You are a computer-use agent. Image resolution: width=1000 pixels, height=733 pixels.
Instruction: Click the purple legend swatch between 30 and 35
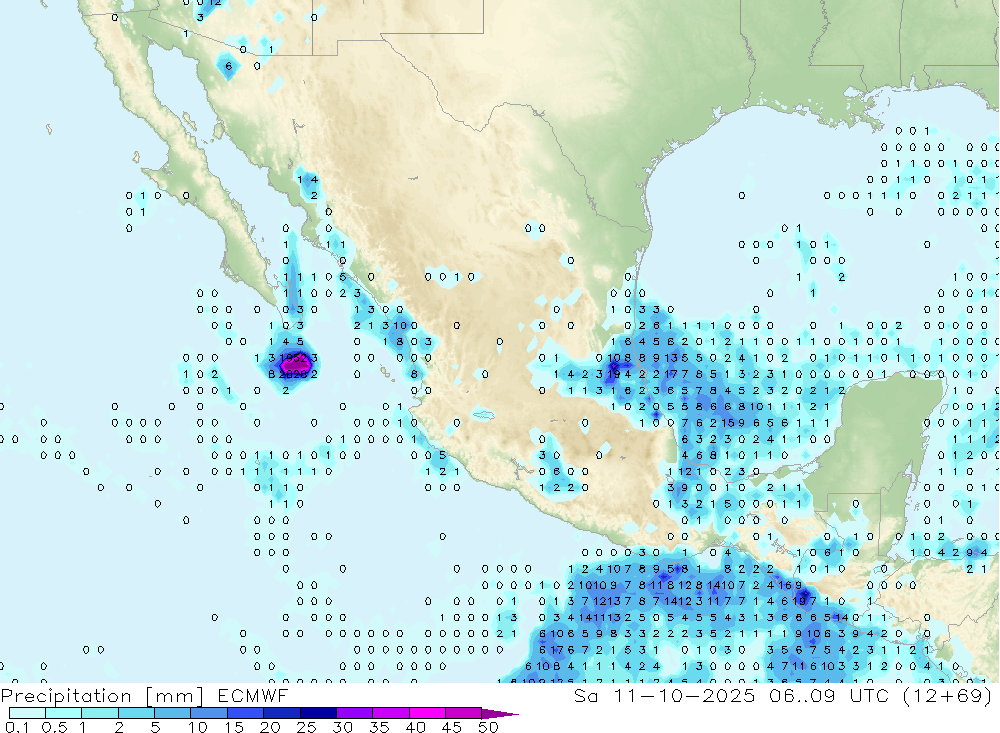[x=355, y=713]
